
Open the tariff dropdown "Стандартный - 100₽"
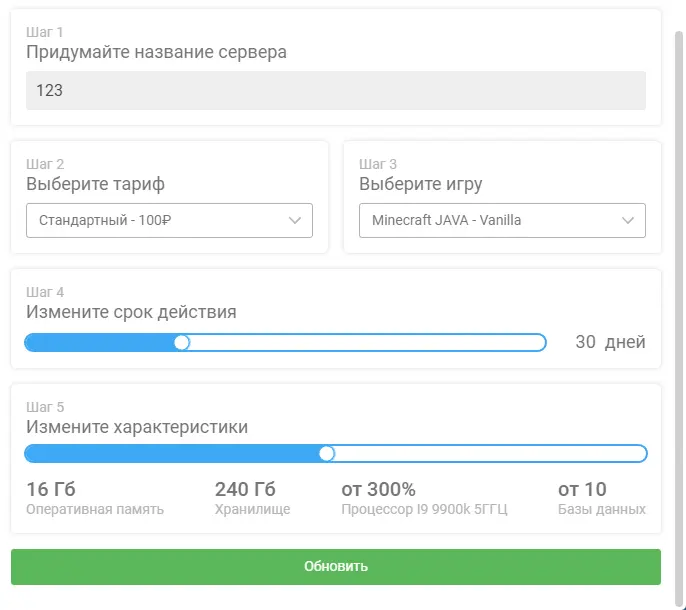(160, 221)
